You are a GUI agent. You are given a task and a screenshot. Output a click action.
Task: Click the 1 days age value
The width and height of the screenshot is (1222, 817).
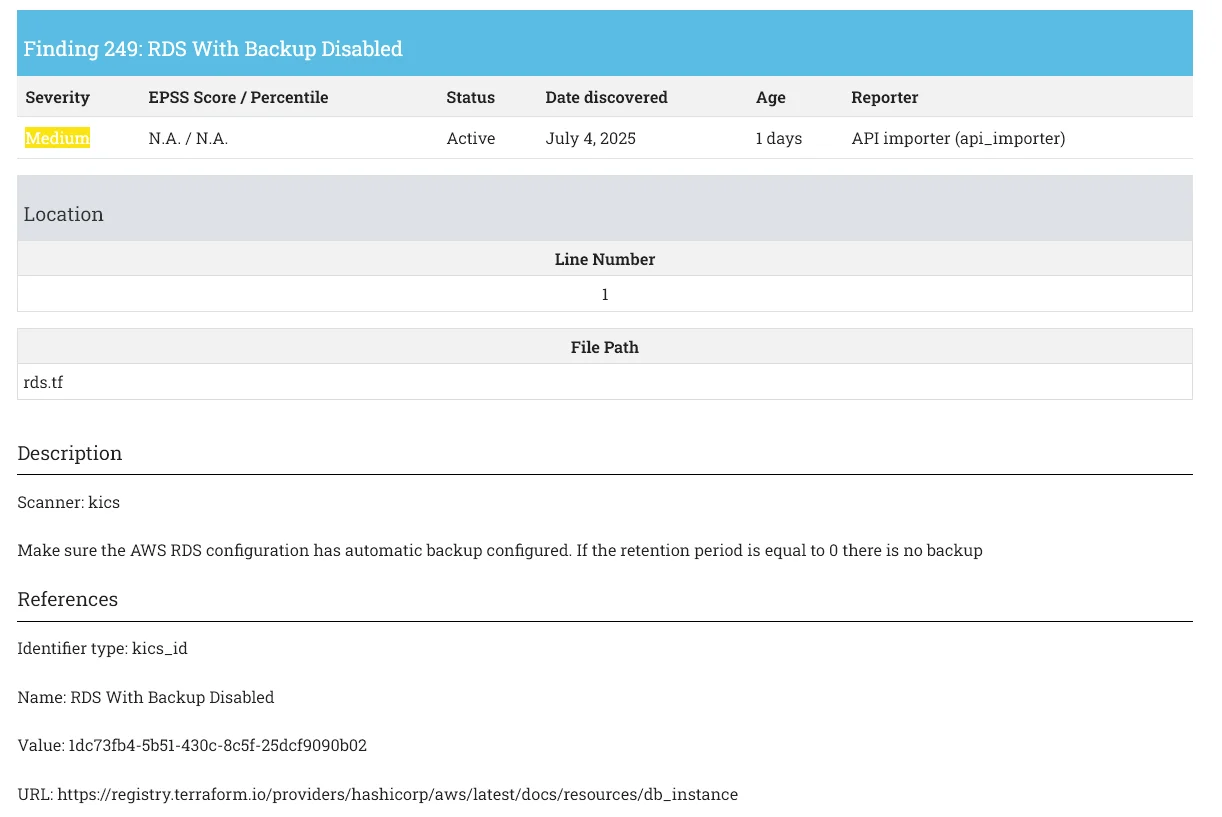point(778,138)
